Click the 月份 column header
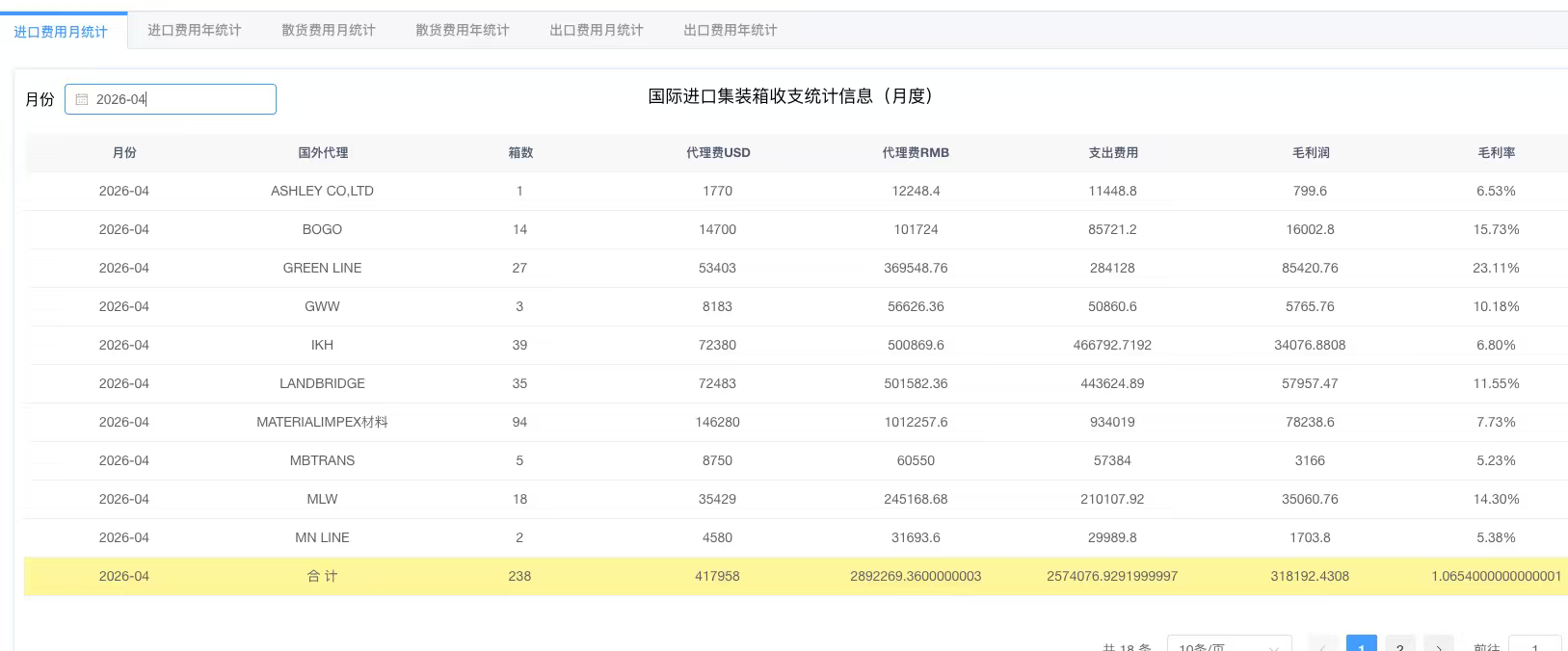Viewport: 1568px width, 651px height. [x=124, y=153]
